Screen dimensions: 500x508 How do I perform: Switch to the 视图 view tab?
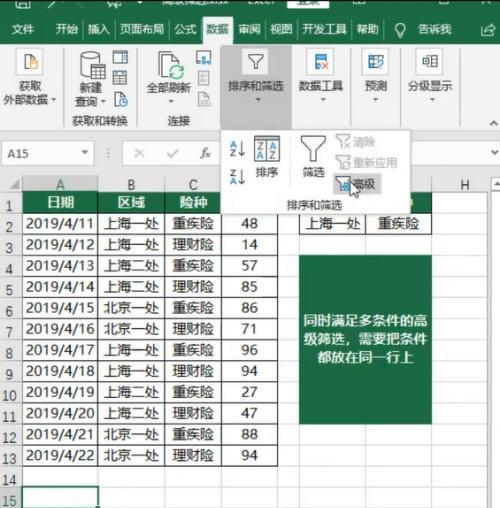click(x=281, y=29)
